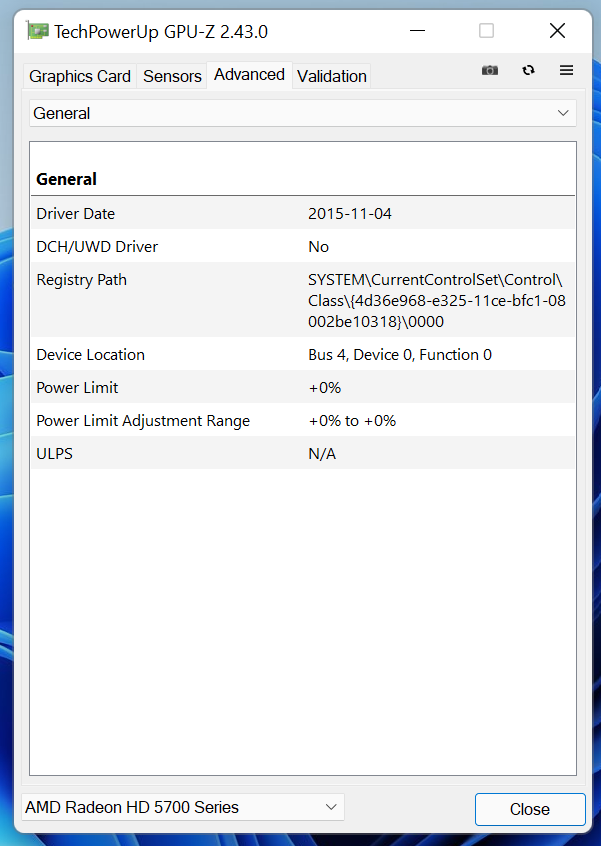Image resolution: width=601 pixels, height=846 pixels.
Task: Click the ULPS label
Action: 54,454
